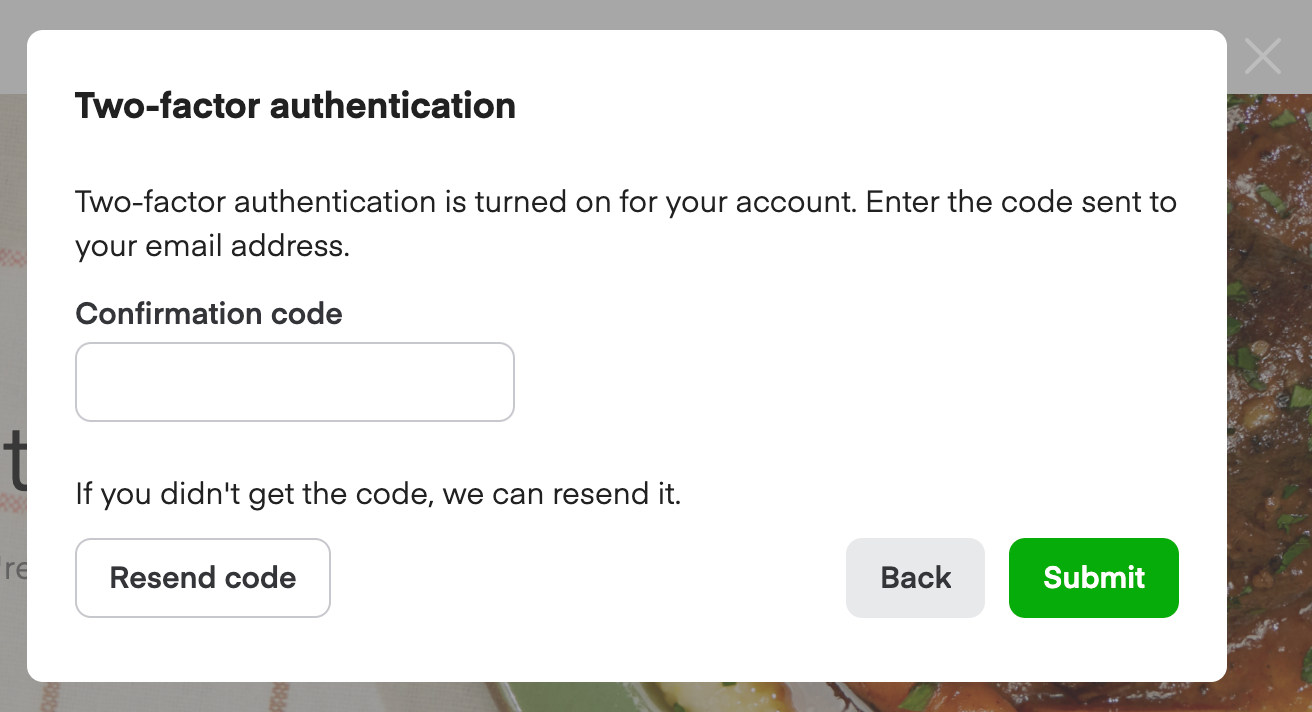Click the Two-factor authentication heading
Image resolution: width=1312 pixels, height=712 pixels.
click(x=294, y=105)
